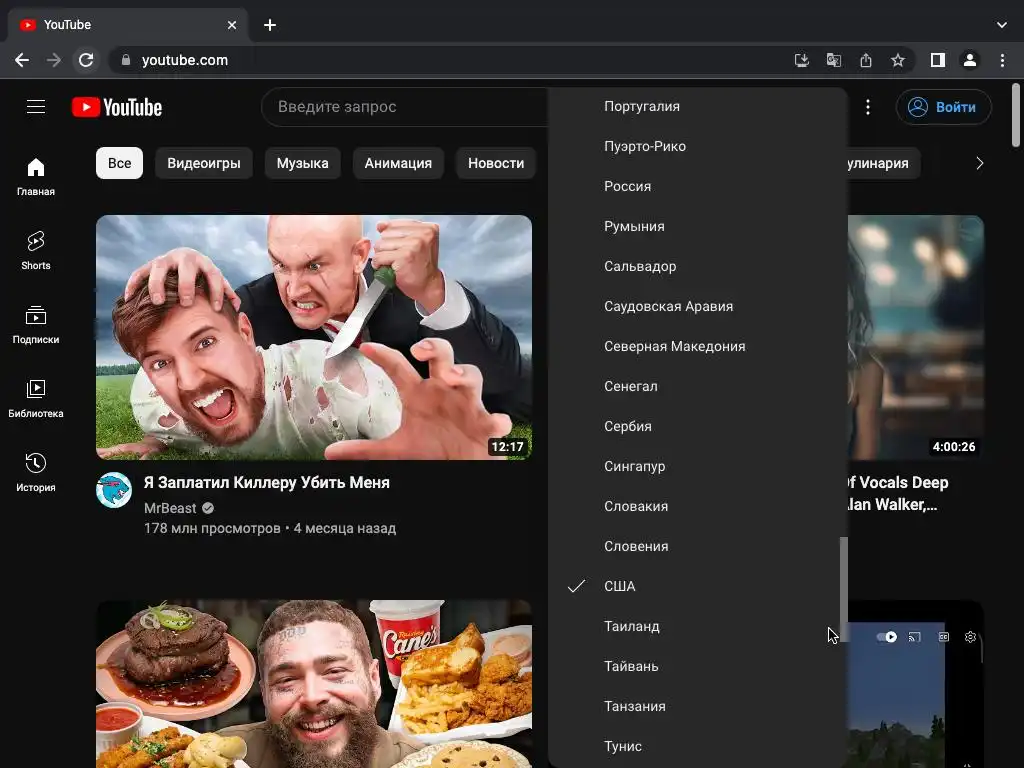Click the subtitles icon in preview player
1024x768 pixels.
coord(943,637)
